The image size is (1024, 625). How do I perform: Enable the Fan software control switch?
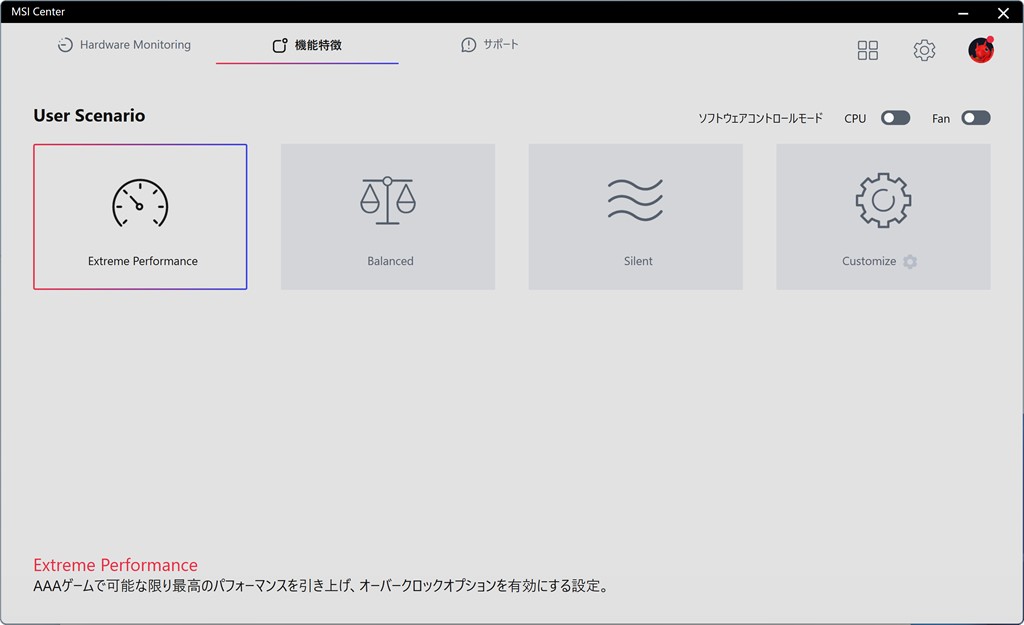[x=975, y=118]
